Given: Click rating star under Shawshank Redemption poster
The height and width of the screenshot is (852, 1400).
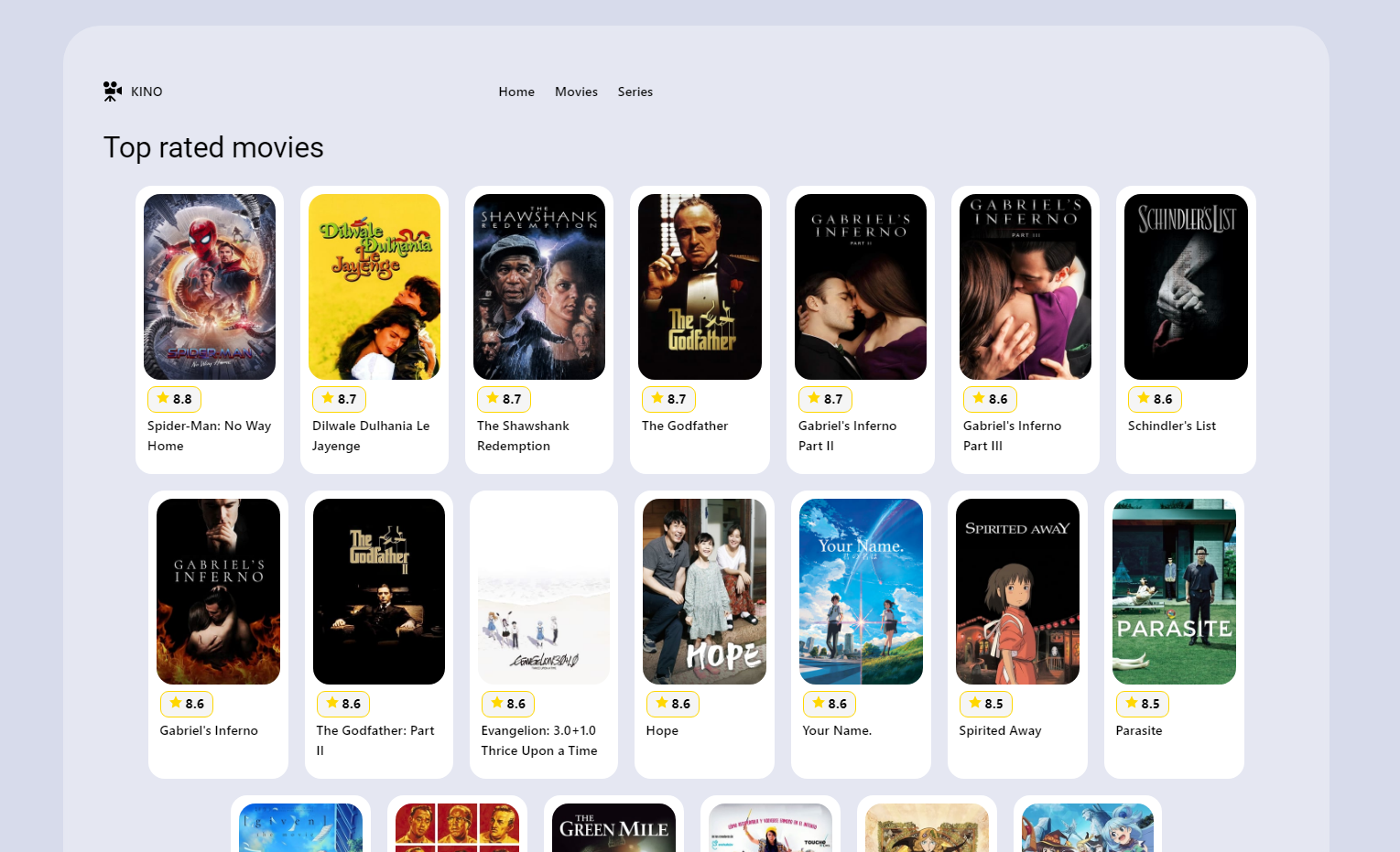Looking at the screenshot, I should (504, 399).
